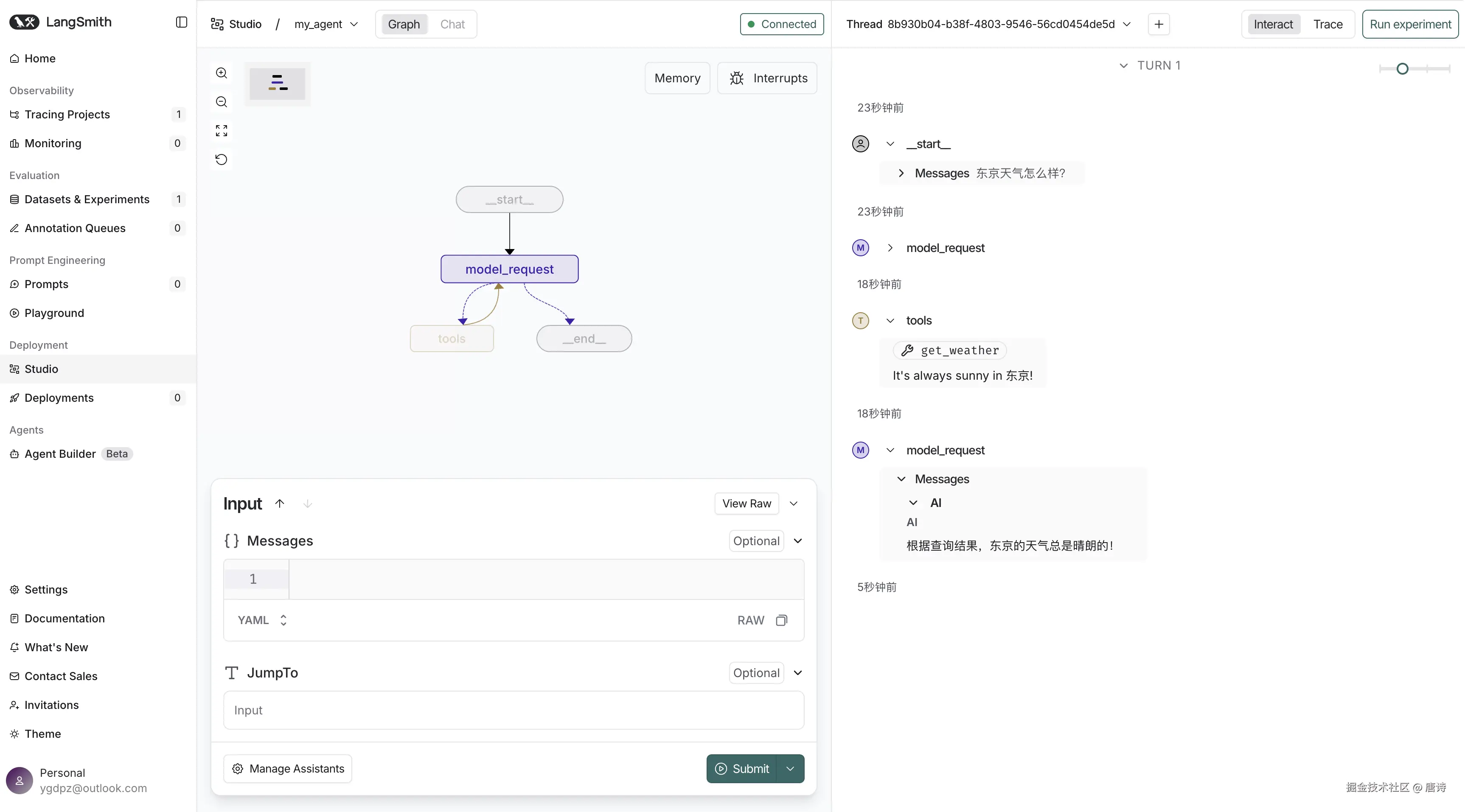Add a new thread with plus icon
The height and width of the screenshot is (812, 1465).
tap(1159, 25)
